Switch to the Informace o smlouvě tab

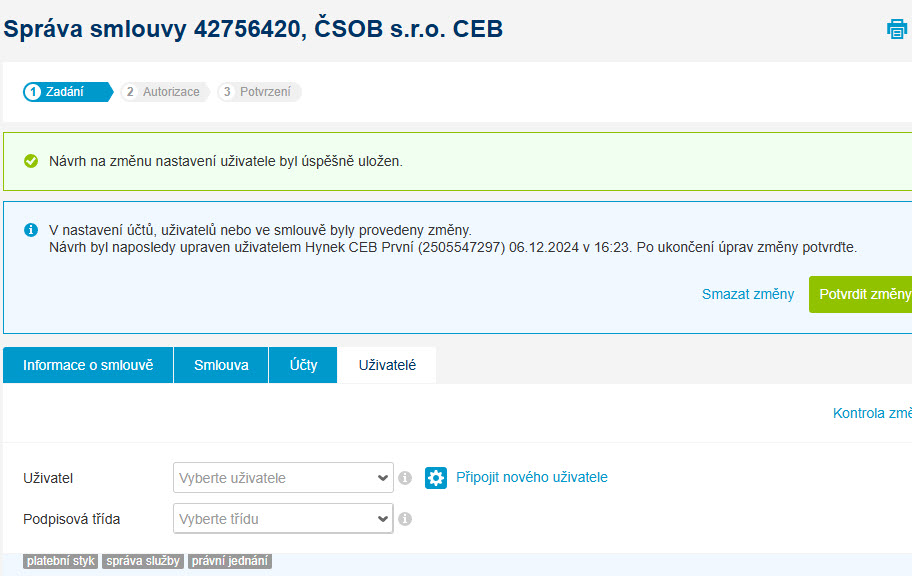click(x=88, y=365)
